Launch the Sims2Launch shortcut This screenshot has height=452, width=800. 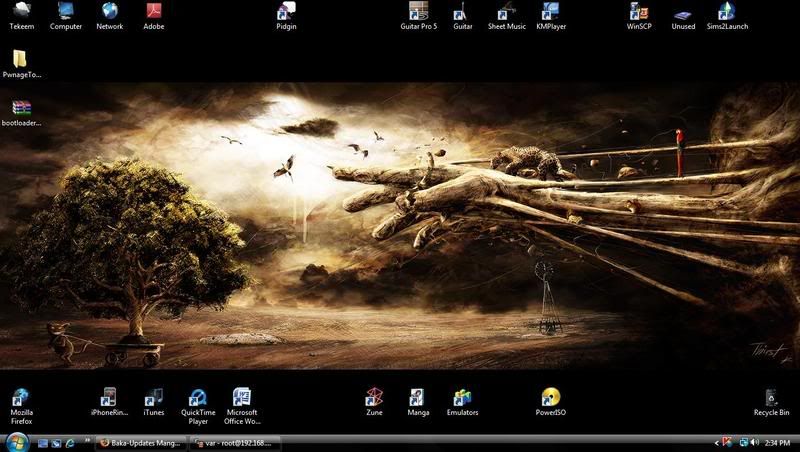click(x=727, y=16)
